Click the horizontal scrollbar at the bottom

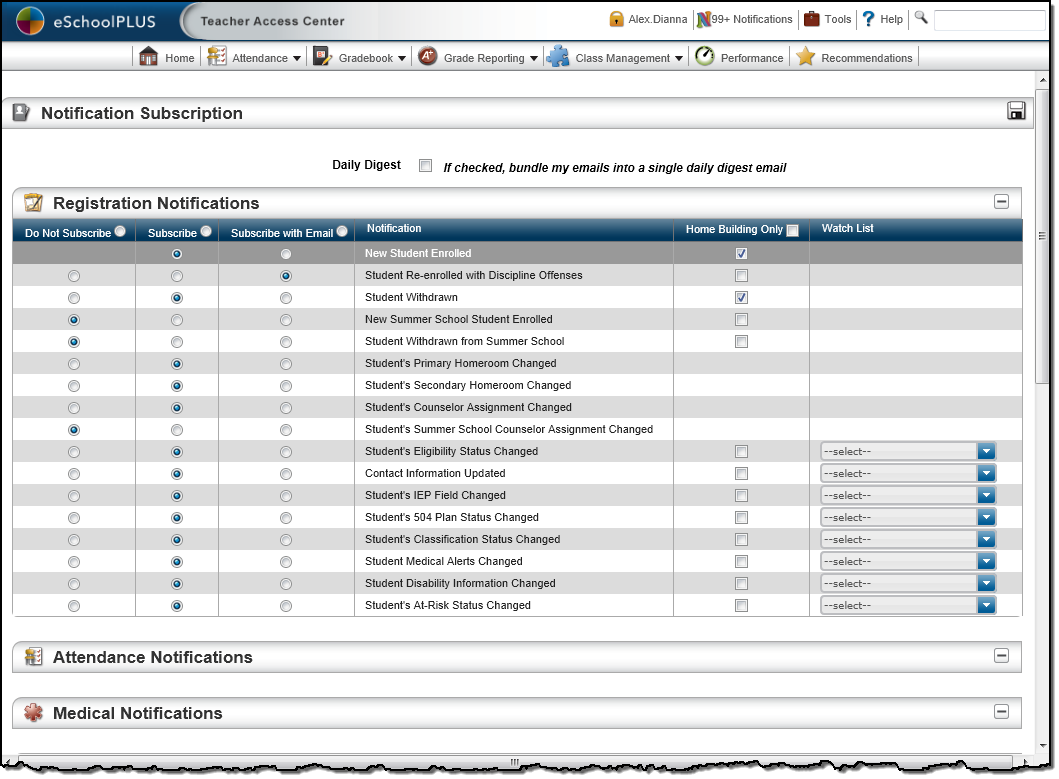(516, 762)
